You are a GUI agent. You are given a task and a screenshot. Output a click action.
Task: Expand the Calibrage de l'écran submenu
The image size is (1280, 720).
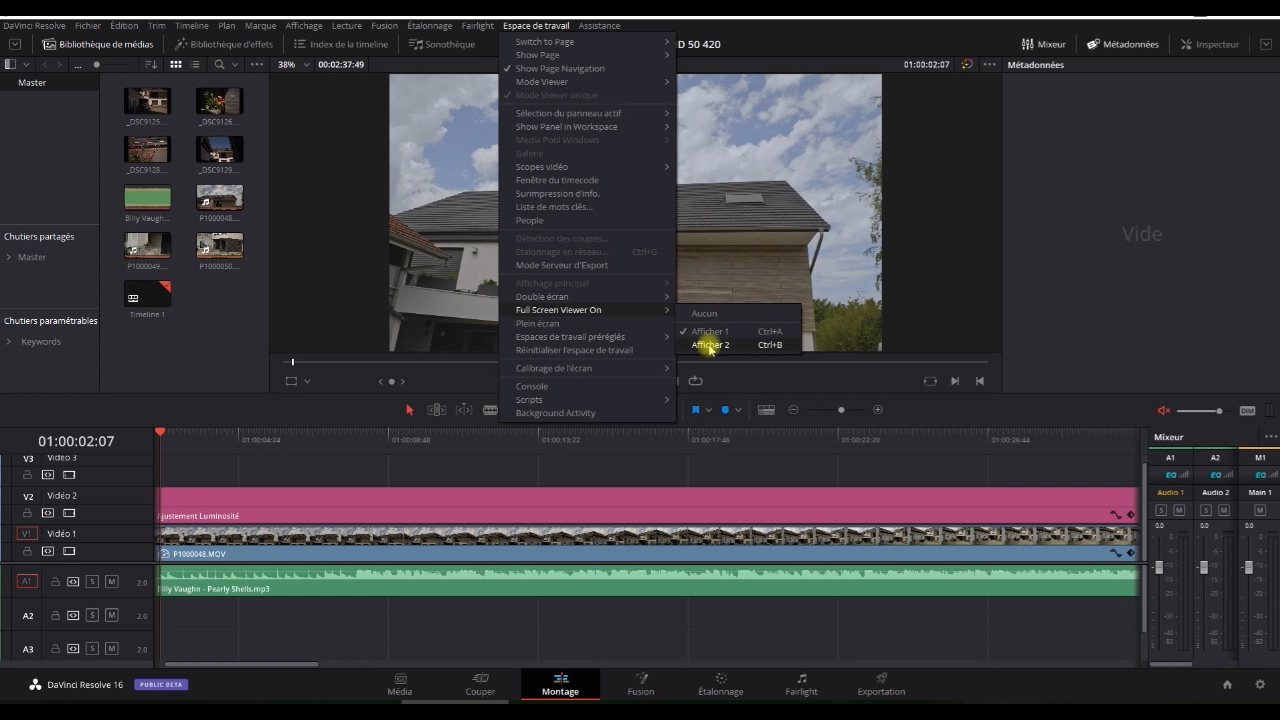click(x=590, y=368)
